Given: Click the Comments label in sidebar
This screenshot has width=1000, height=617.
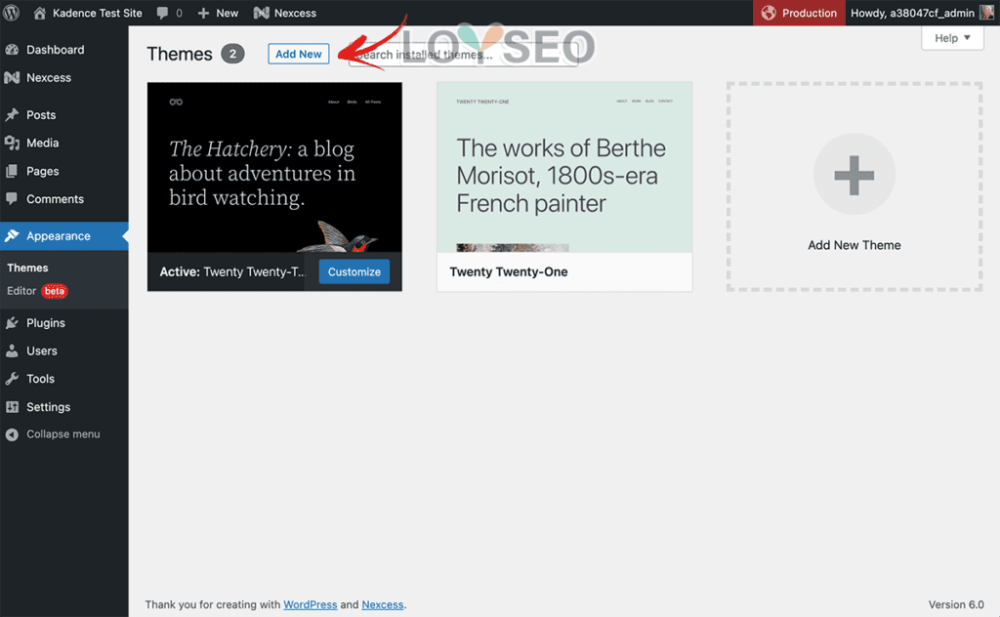Looking at the screenshot, I should [55, 199].
